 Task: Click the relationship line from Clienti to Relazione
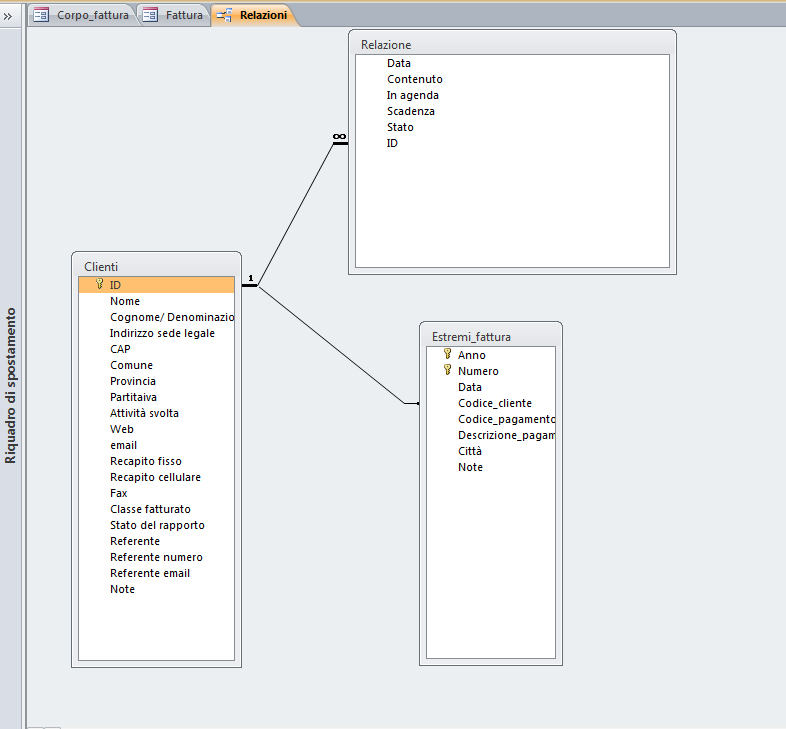tap(296, 215)
